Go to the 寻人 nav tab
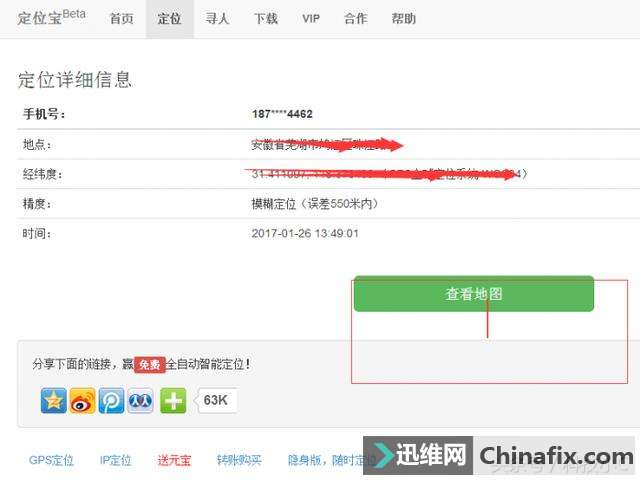The image size is (640, 480). pos(218,19)
